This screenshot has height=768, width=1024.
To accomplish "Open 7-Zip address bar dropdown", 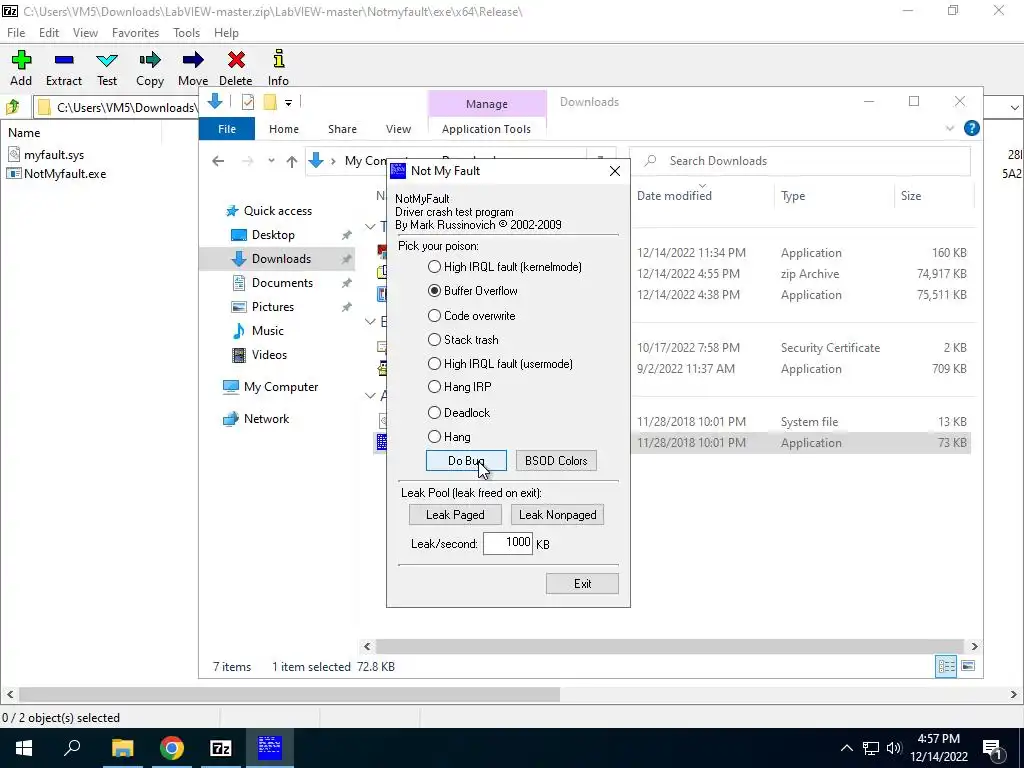I will tap(1014, 107).
